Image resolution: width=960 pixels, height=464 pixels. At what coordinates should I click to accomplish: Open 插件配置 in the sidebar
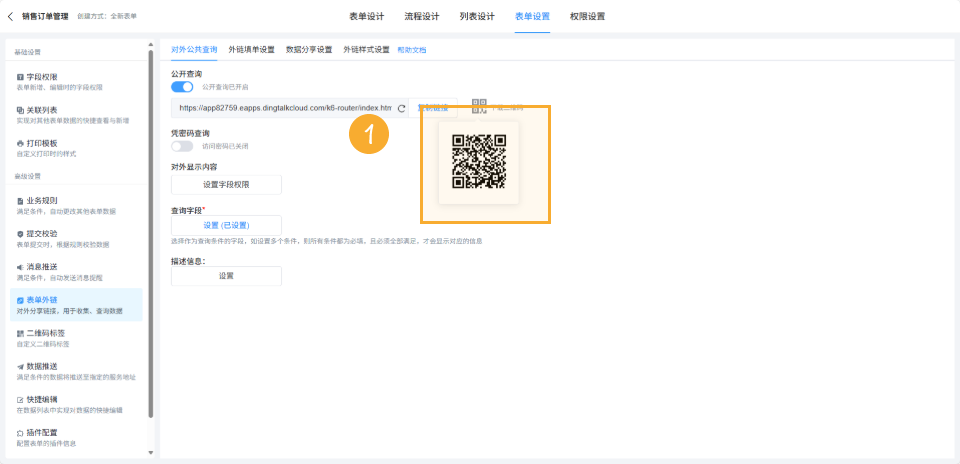(x=76, y=437)
